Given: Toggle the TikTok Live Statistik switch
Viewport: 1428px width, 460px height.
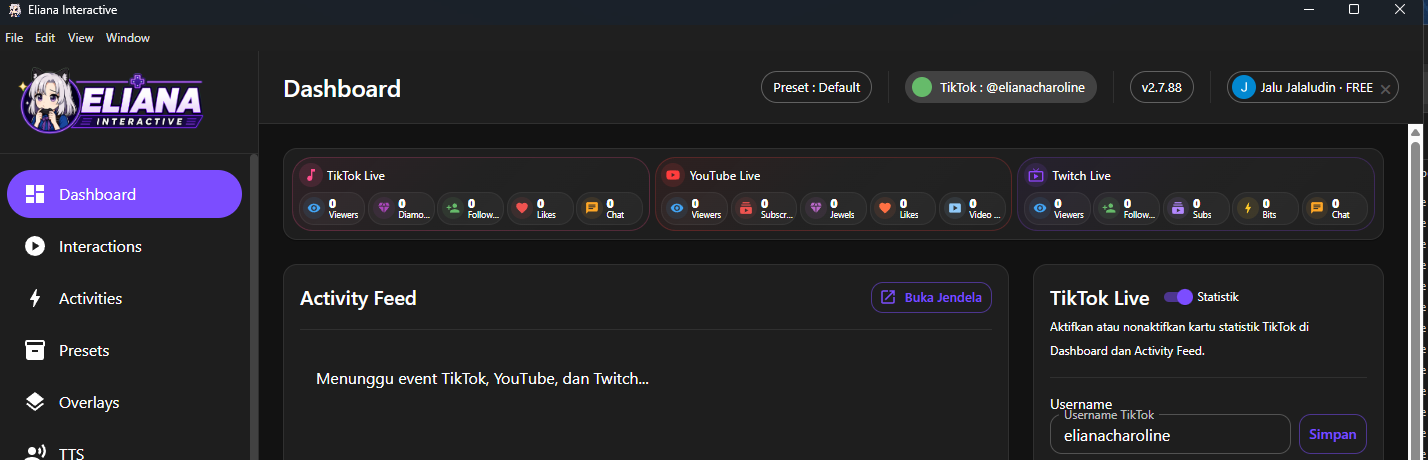Looking at the screenshot, I should 1179,297.
